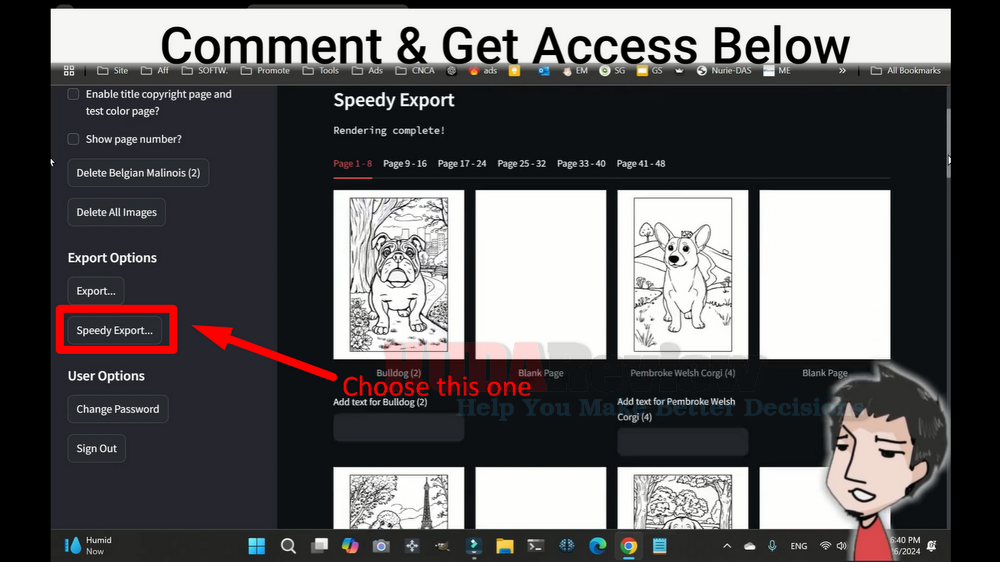Screen dimensions: 1000x562
Task: Open the browser apps grid icon
Action: click(69, 71)
